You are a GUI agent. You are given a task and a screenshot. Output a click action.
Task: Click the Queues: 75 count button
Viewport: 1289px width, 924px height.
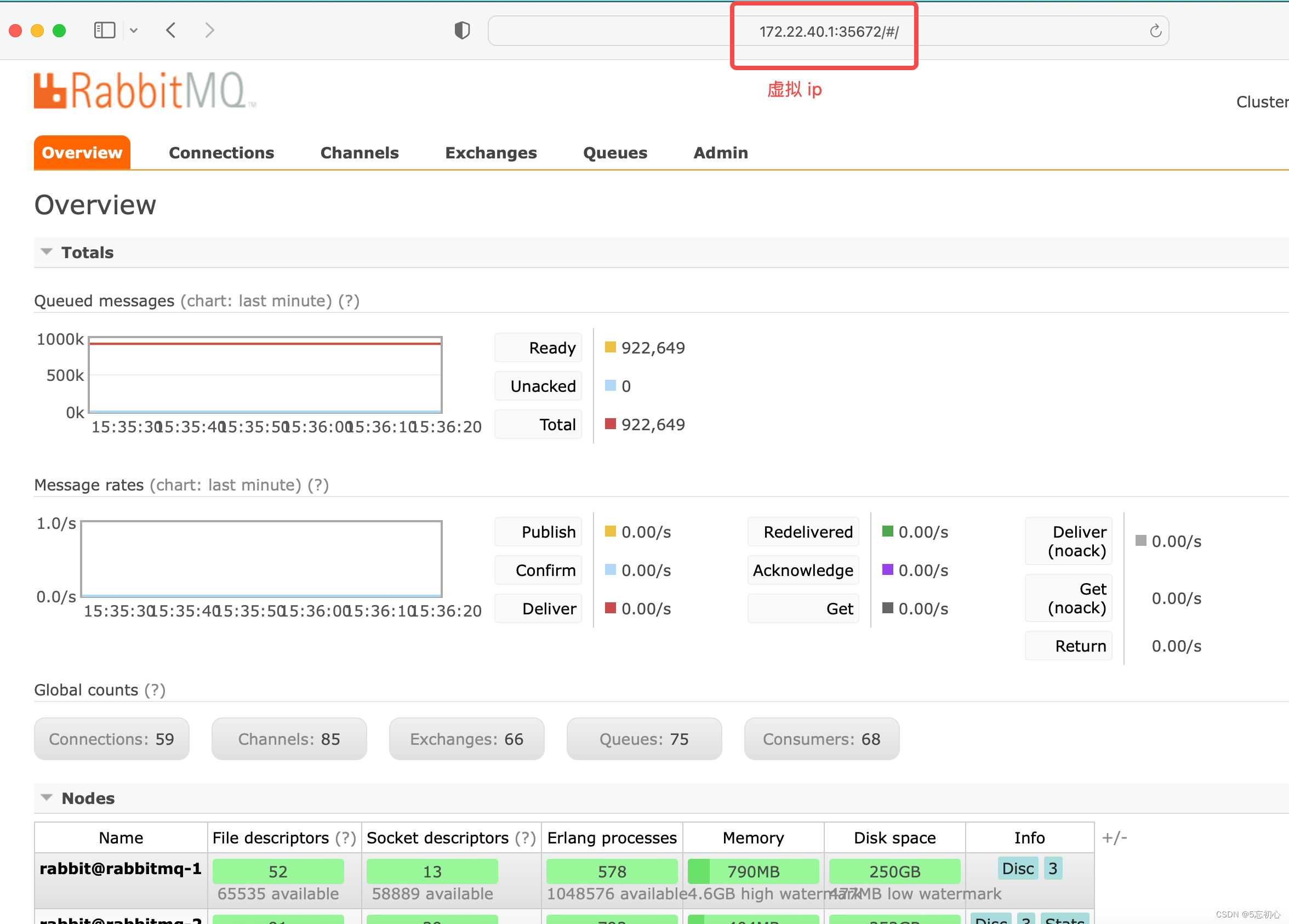point(644,739)
